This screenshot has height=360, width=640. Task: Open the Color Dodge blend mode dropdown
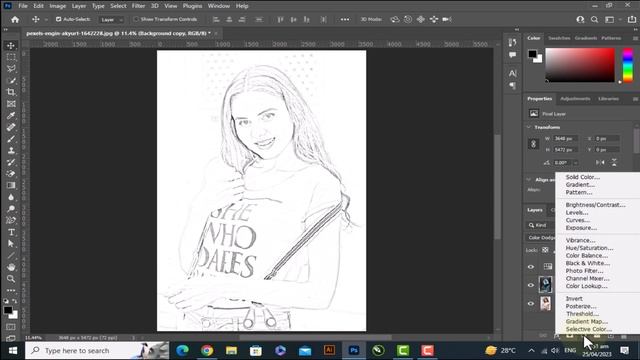coord(541,238)
